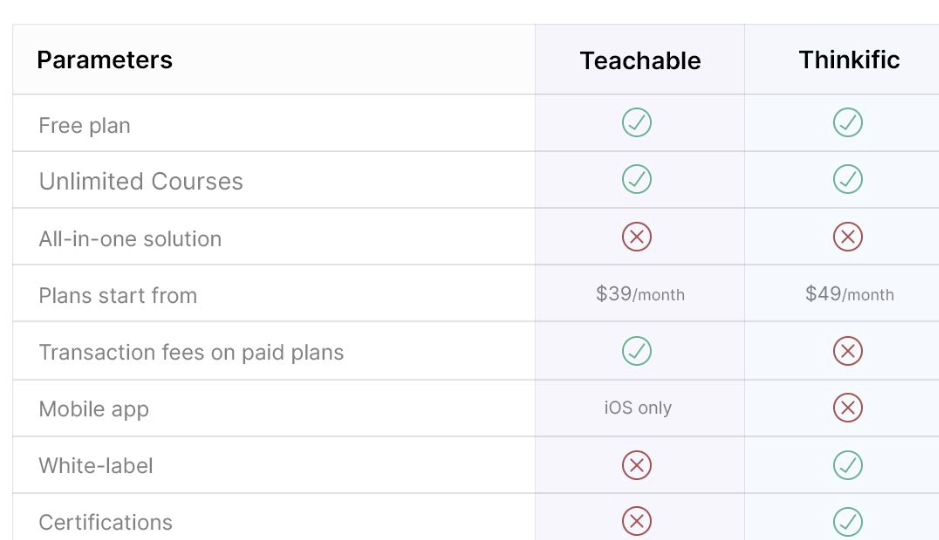Click the iOS only cell text
The height and width of the screenshot is (540, 939).
pos(638,408)
